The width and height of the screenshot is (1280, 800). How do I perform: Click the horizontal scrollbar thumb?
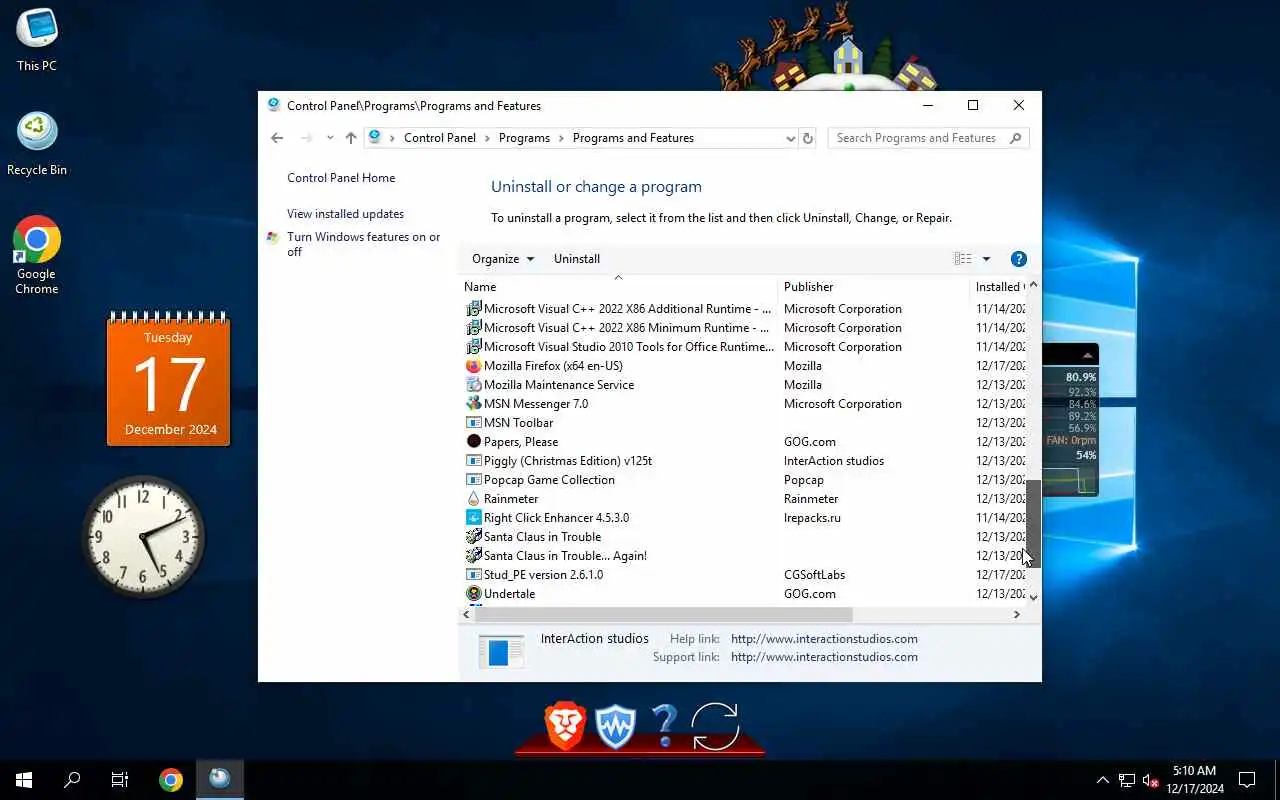663,615
